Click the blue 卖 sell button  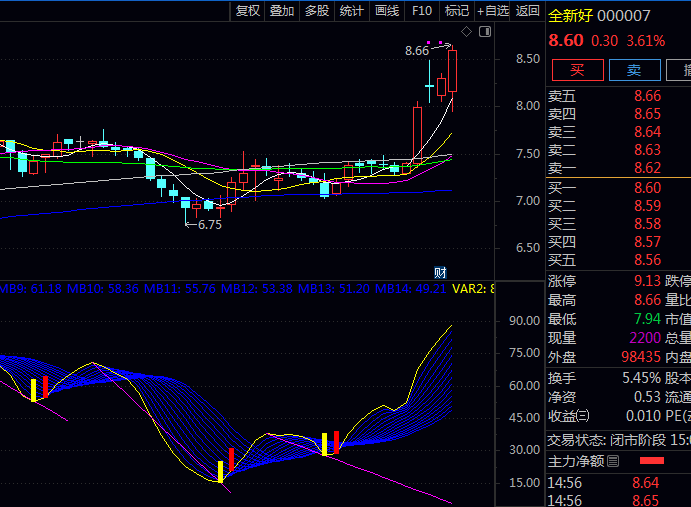(x=633, y=69)
